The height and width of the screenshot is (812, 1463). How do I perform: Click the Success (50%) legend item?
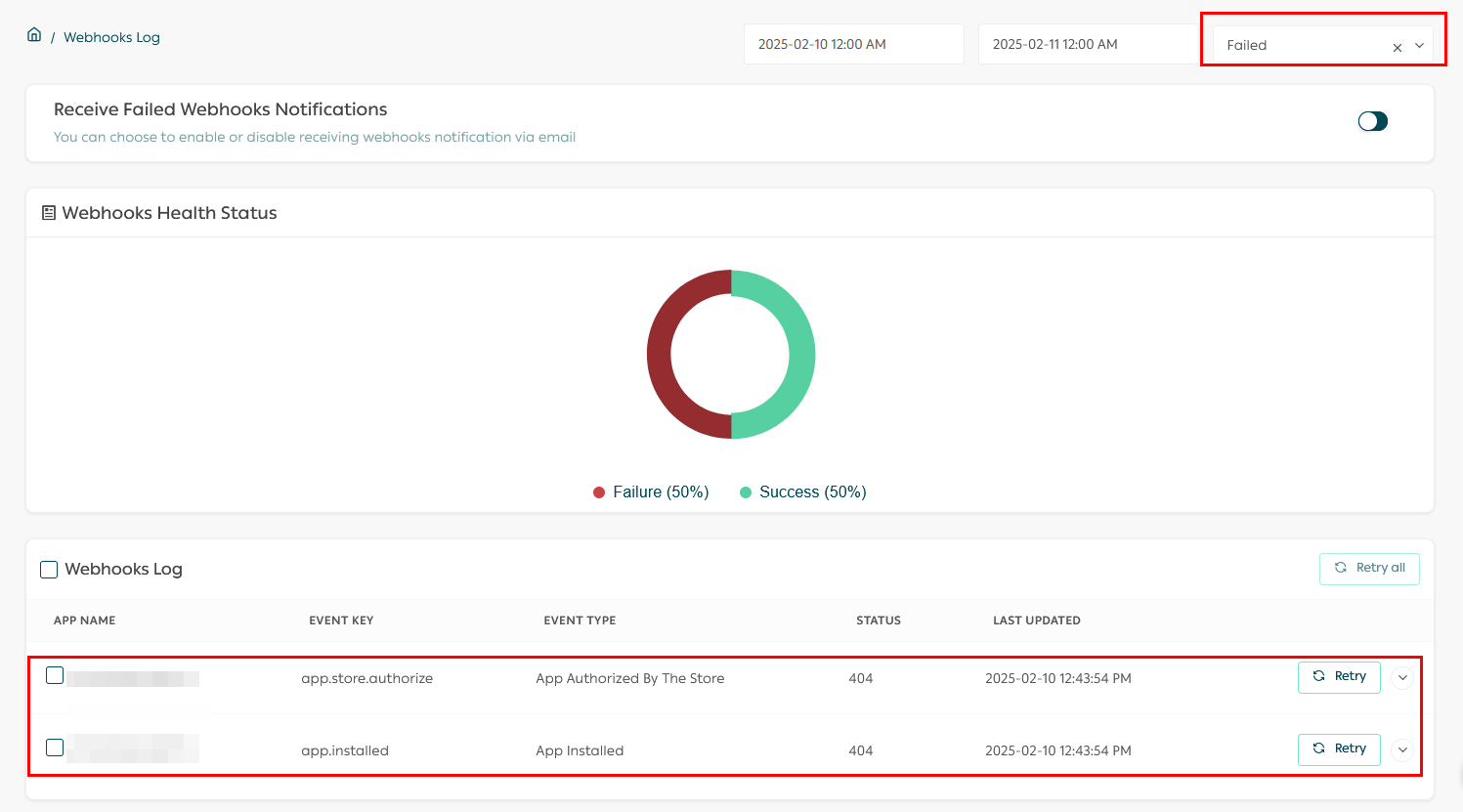coord(803,492)
